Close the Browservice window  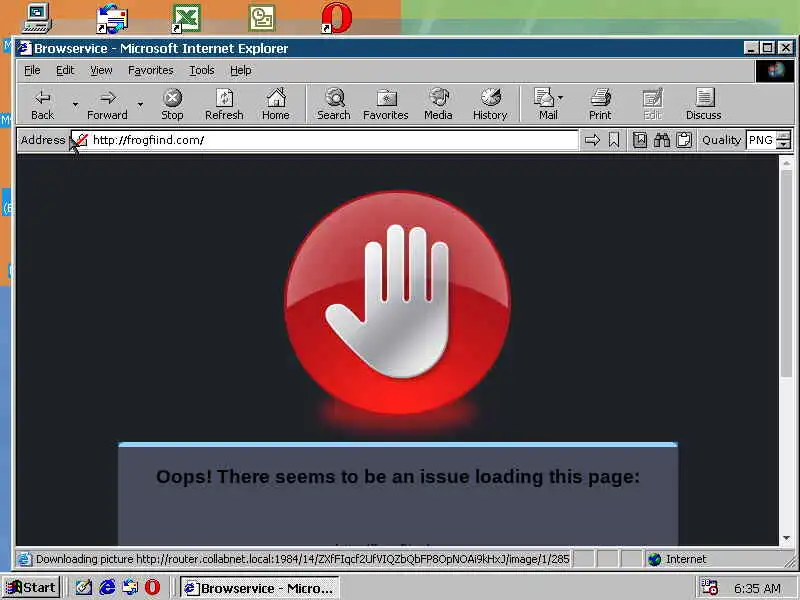786,48
